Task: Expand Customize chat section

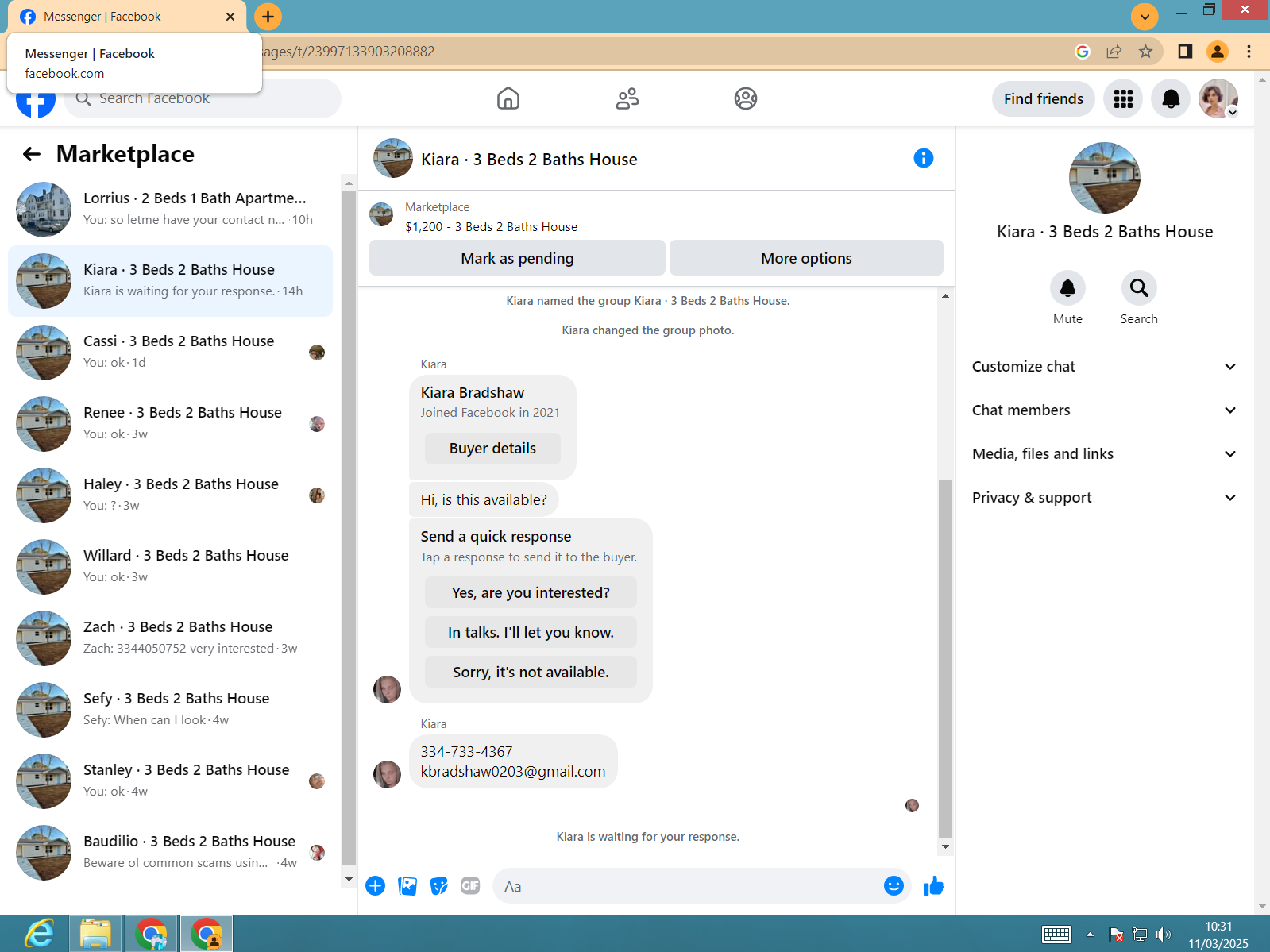Action: (x=1104, y=367)
